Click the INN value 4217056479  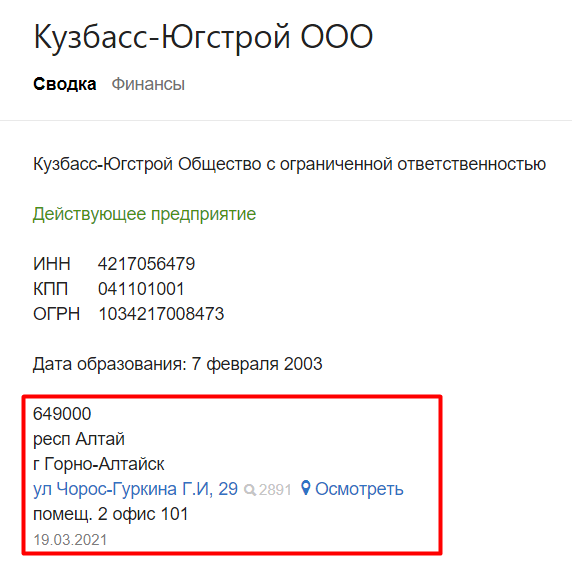point(147,264)
